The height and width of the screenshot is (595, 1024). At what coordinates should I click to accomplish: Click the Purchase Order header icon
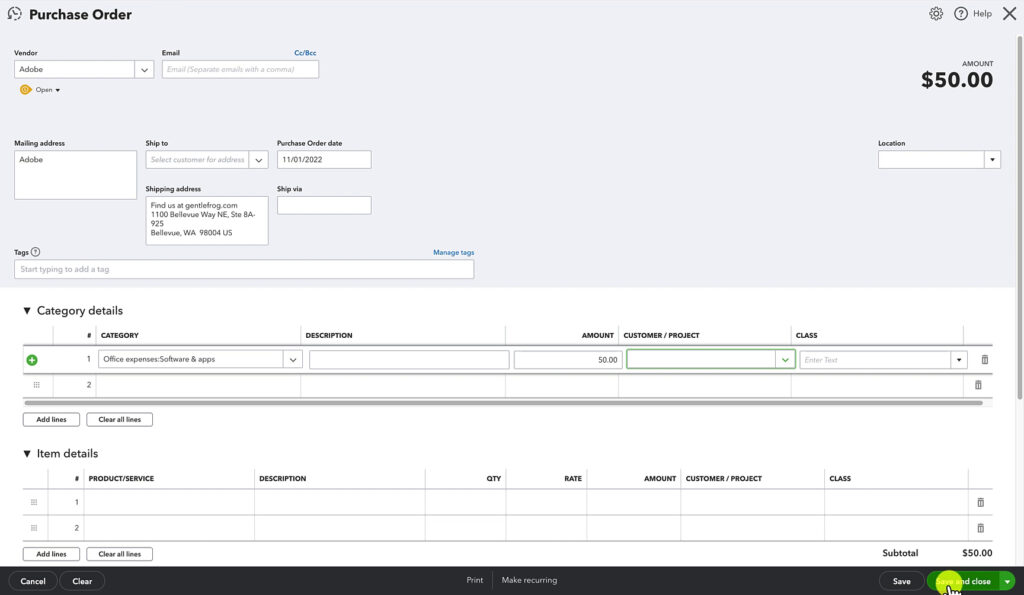coord(14,13)
